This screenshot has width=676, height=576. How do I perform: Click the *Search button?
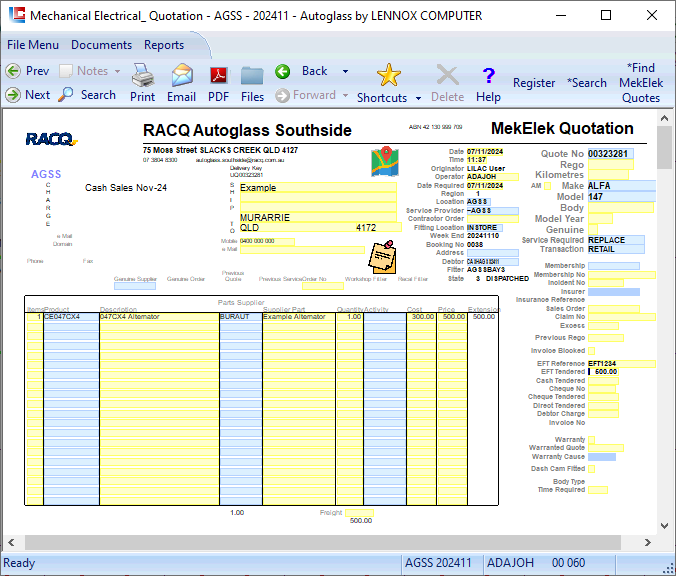coord(586,83)
